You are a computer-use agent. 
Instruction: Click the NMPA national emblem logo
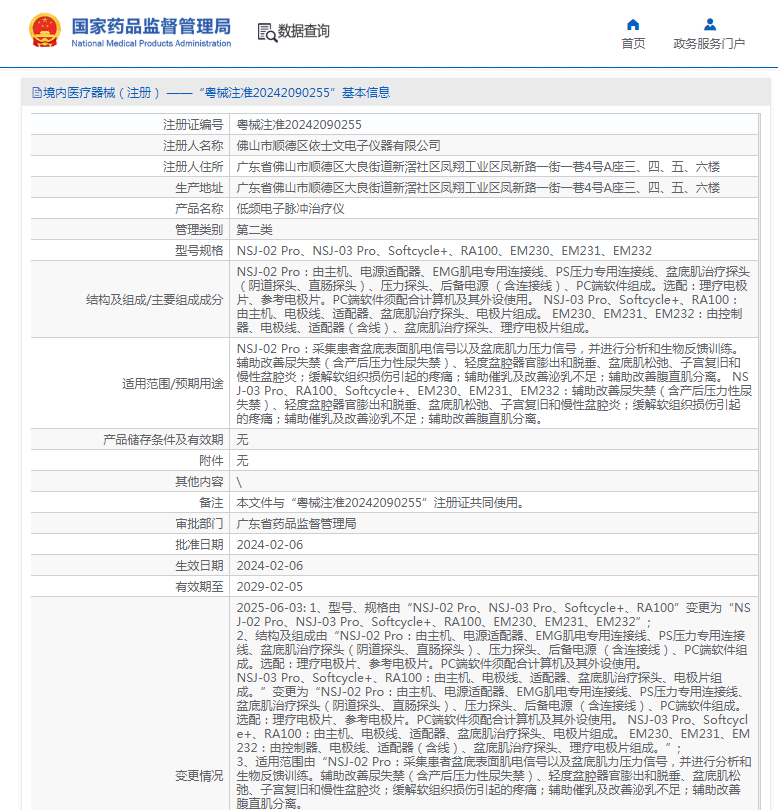click(x=45, y=30)
